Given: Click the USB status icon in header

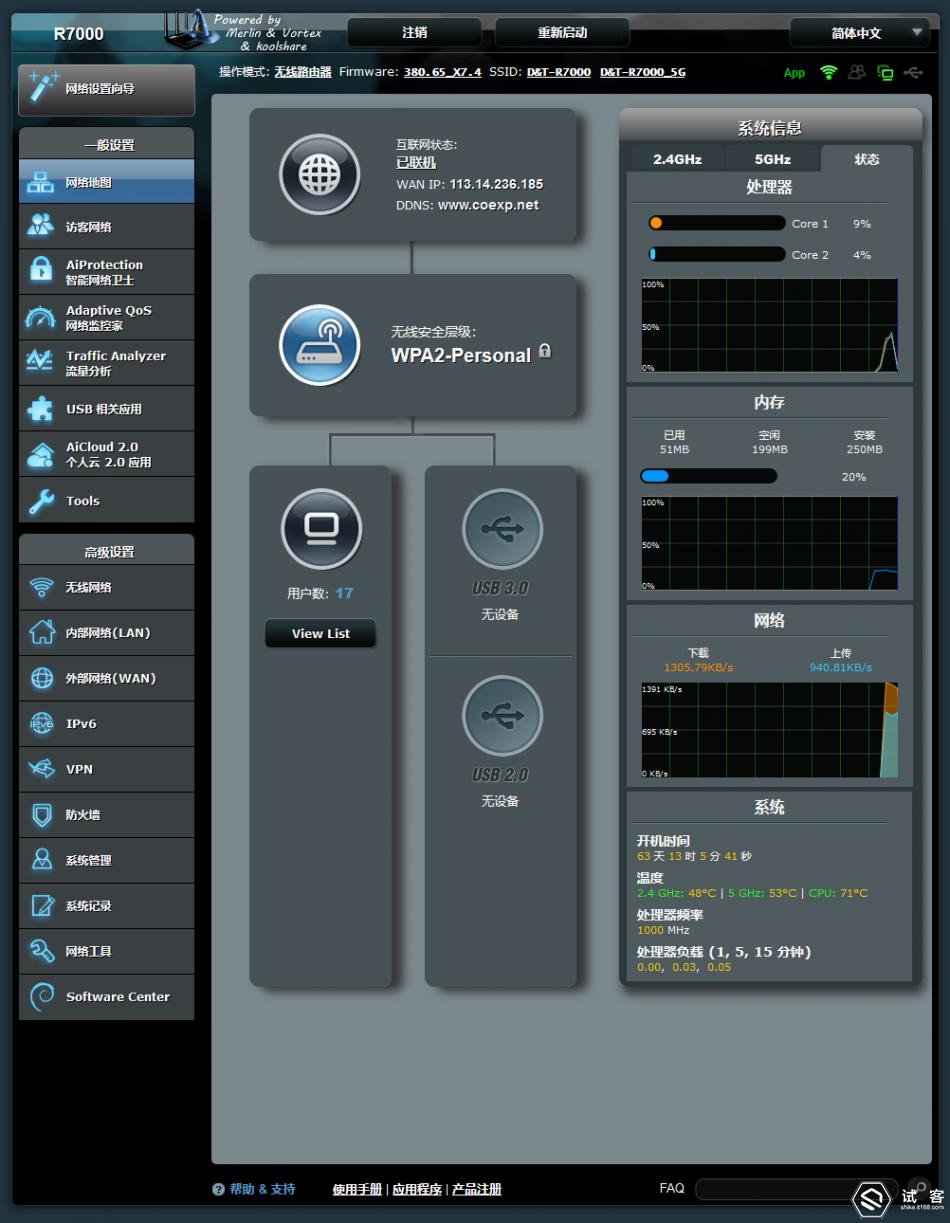Looking at the screenshot, I should (x=912, y=73).
